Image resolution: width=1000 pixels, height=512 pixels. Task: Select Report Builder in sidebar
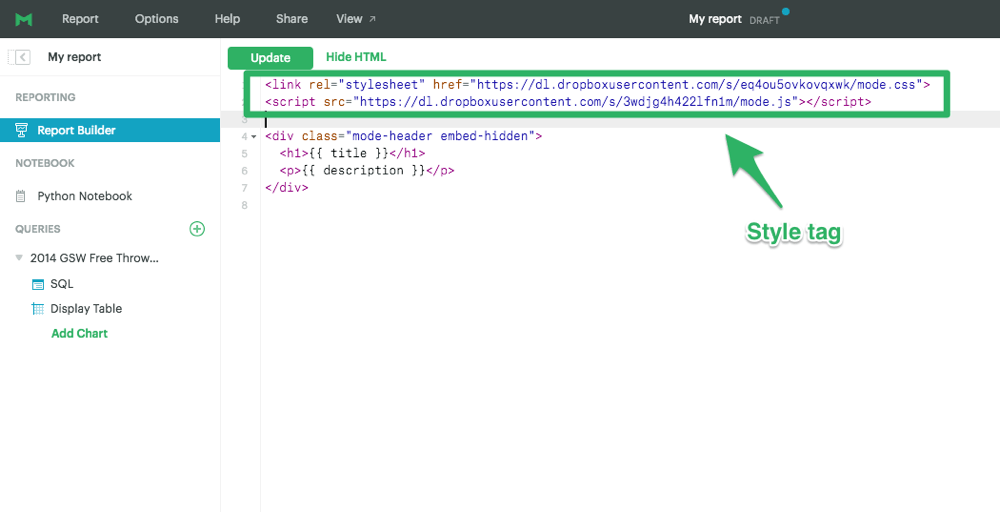pyautogui.click(x=110, y=130)
